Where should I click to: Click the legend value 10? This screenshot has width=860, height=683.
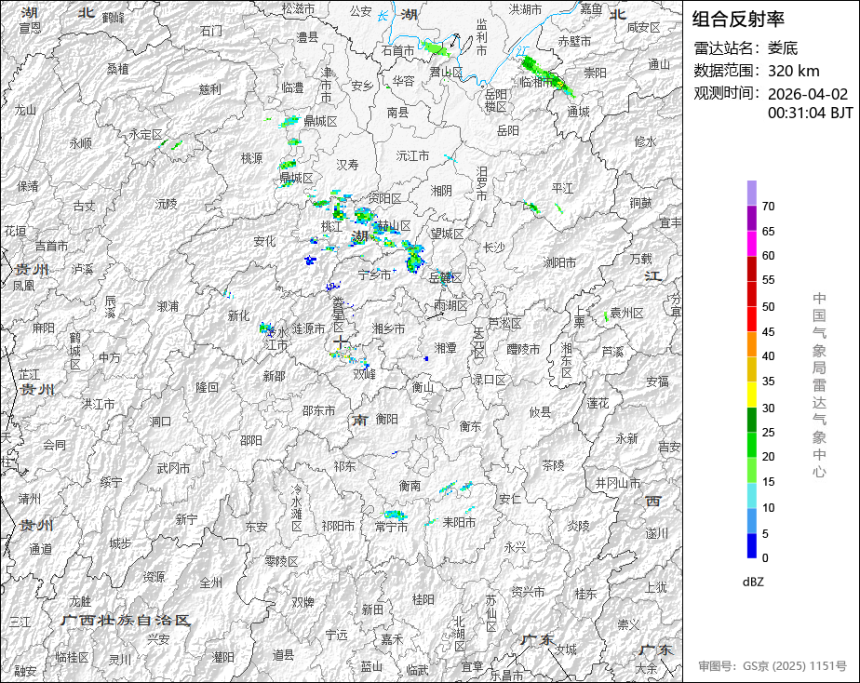pos(768,507)
